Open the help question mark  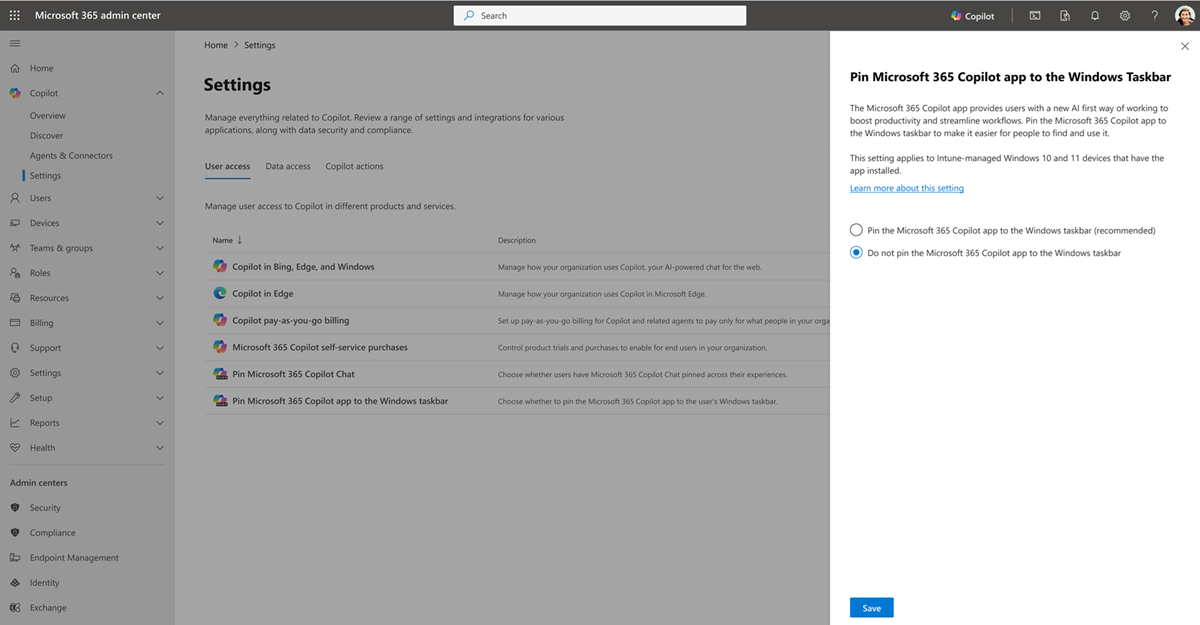point(1155,16)
